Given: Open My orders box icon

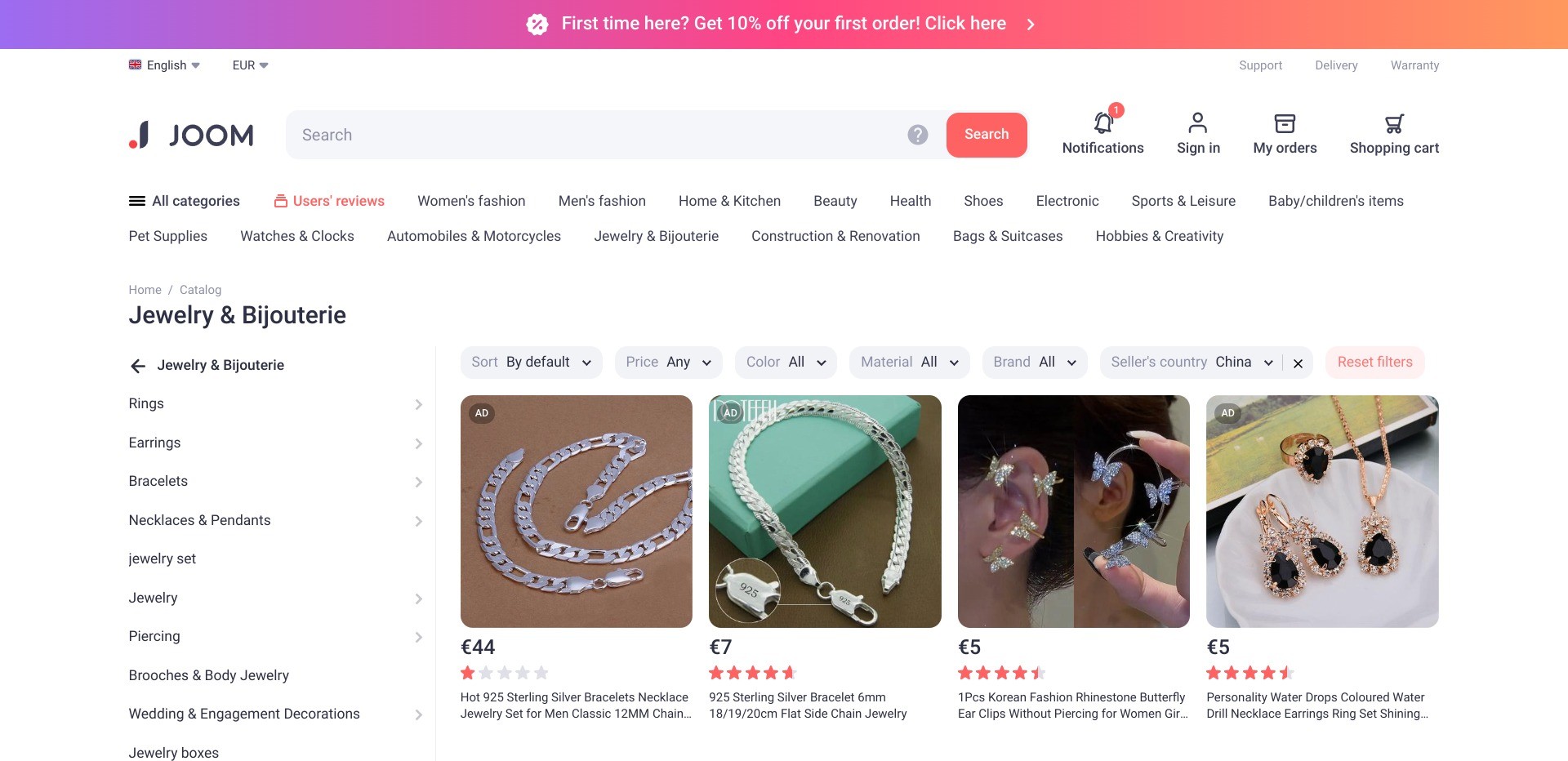Looking at the screenshot, I should tap(1285, 123).
